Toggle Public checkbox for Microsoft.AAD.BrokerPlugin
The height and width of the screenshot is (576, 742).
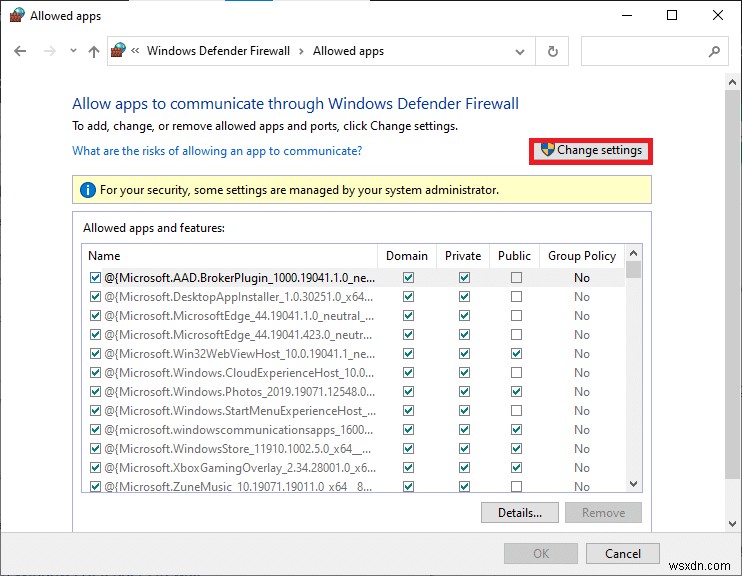pyautogui.click(x=515, y=278)
